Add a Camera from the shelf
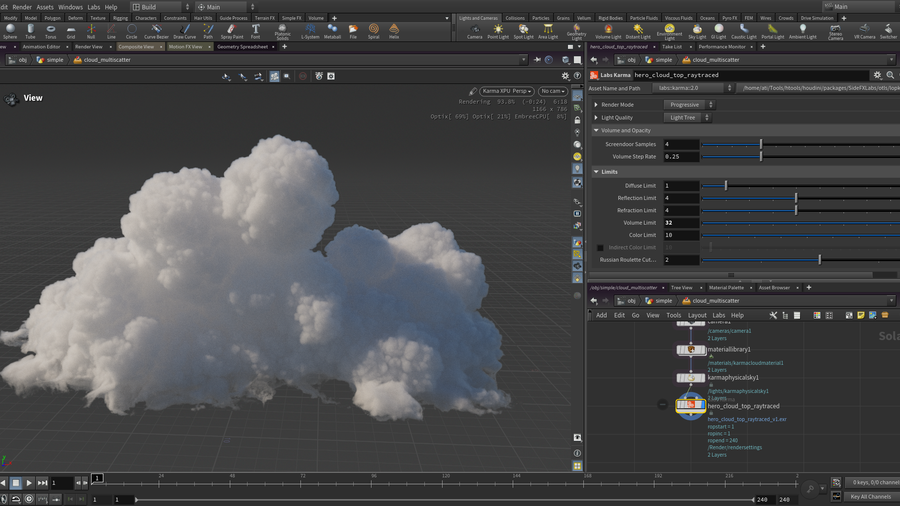The width and height of the screenshot is (900, 506). click(474, 31)
